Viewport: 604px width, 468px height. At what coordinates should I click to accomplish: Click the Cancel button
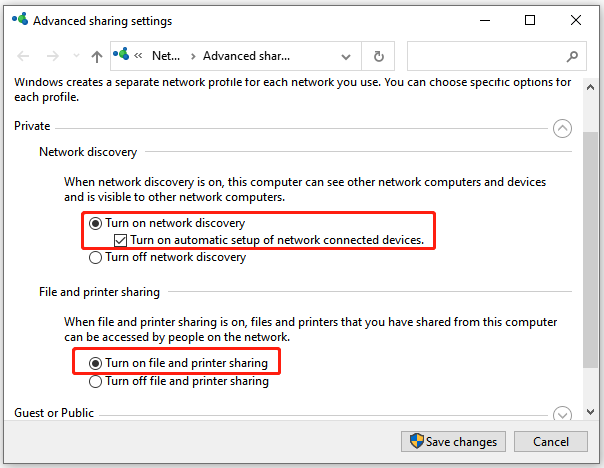point(551,441)
